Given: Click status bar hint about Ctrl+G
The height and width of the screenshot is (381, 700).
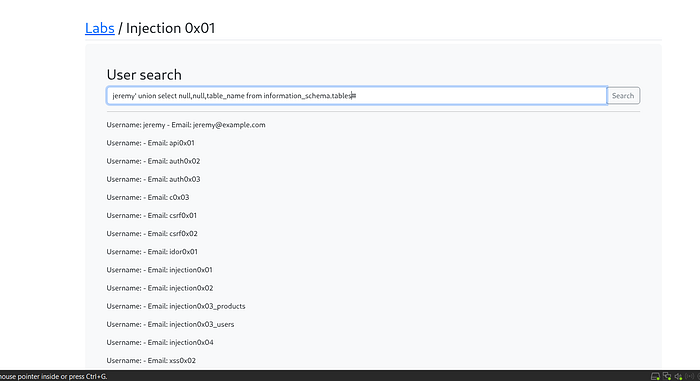Looking at the screenshot, I should tap(54, 376).
